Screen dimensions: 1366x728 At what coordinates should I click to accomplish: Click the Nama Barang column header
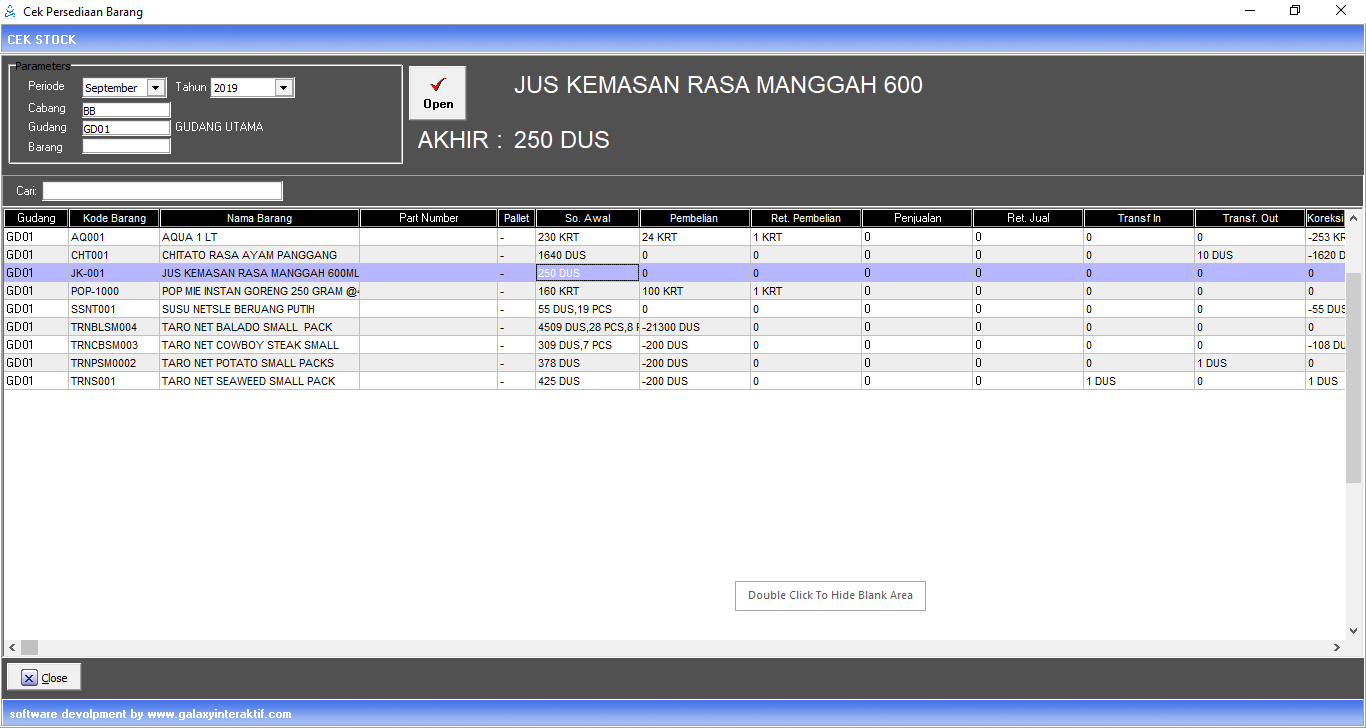coord(259,218)
